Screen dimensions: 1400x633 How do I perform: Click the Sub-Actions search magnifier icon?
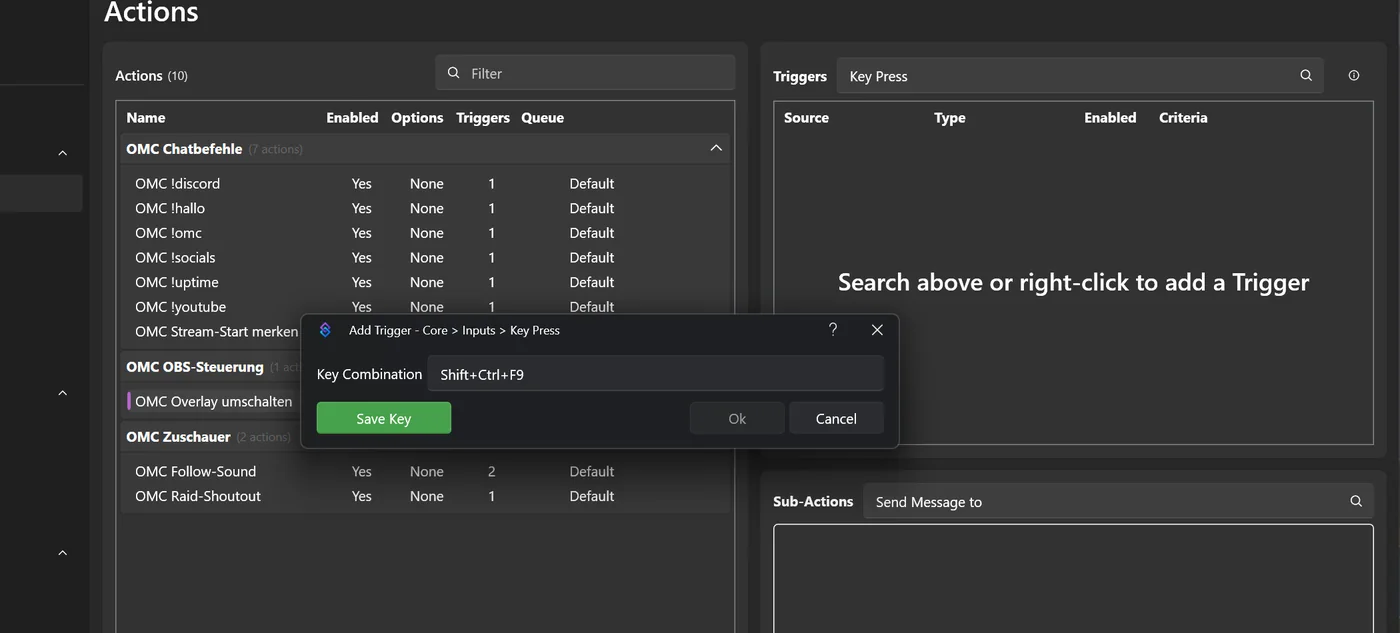[x=1356, y=502]
